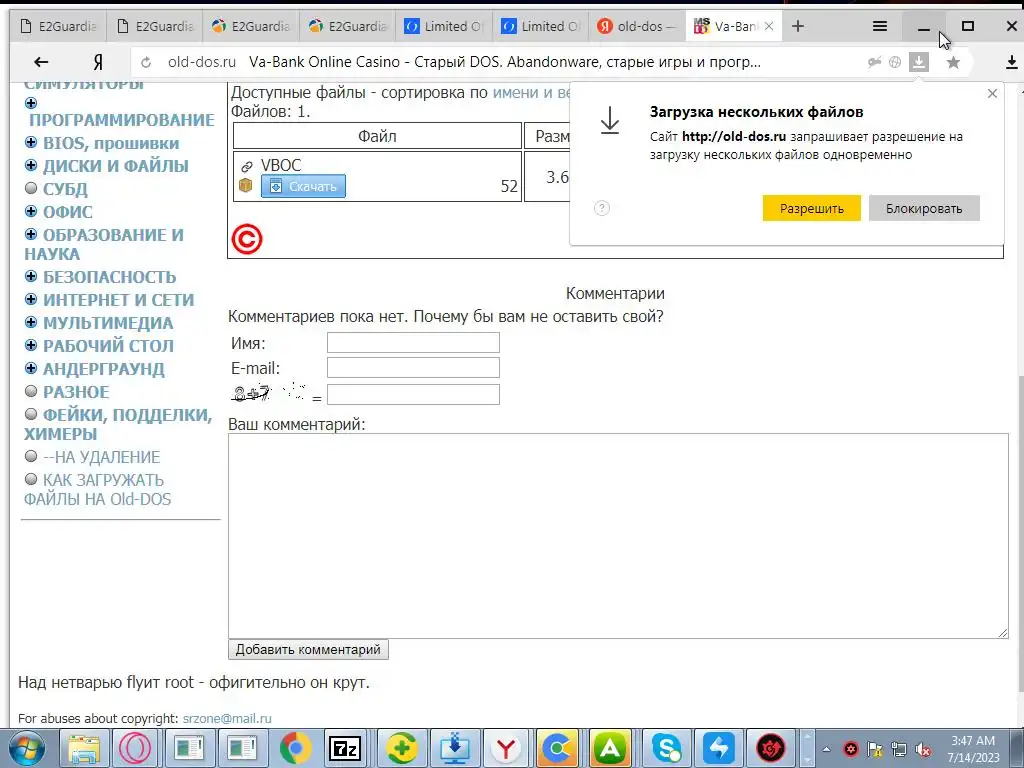Open the green A app in taskbar

coord(610,748)
